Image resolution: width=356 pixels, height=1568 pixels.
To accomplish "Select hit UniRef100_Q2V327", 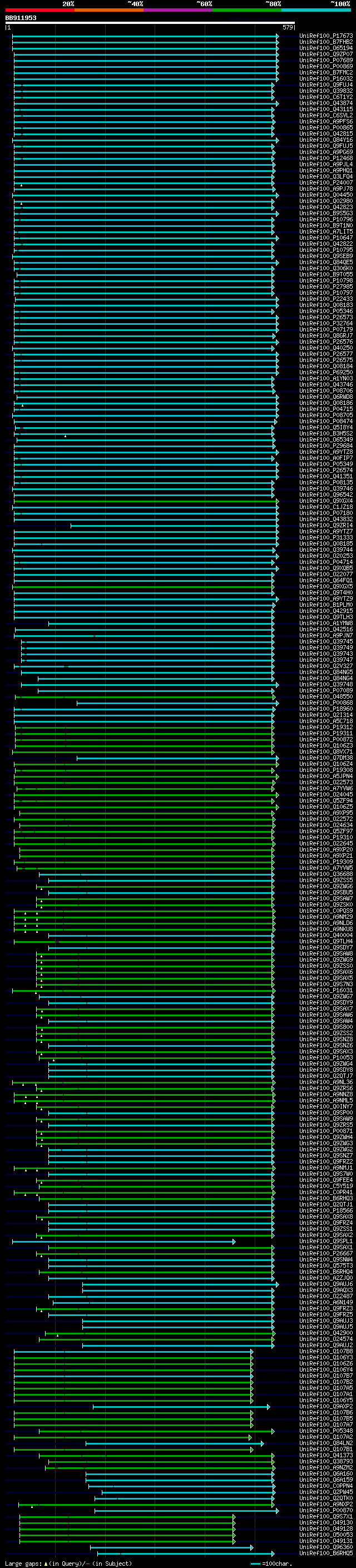I will click(325, 666).
